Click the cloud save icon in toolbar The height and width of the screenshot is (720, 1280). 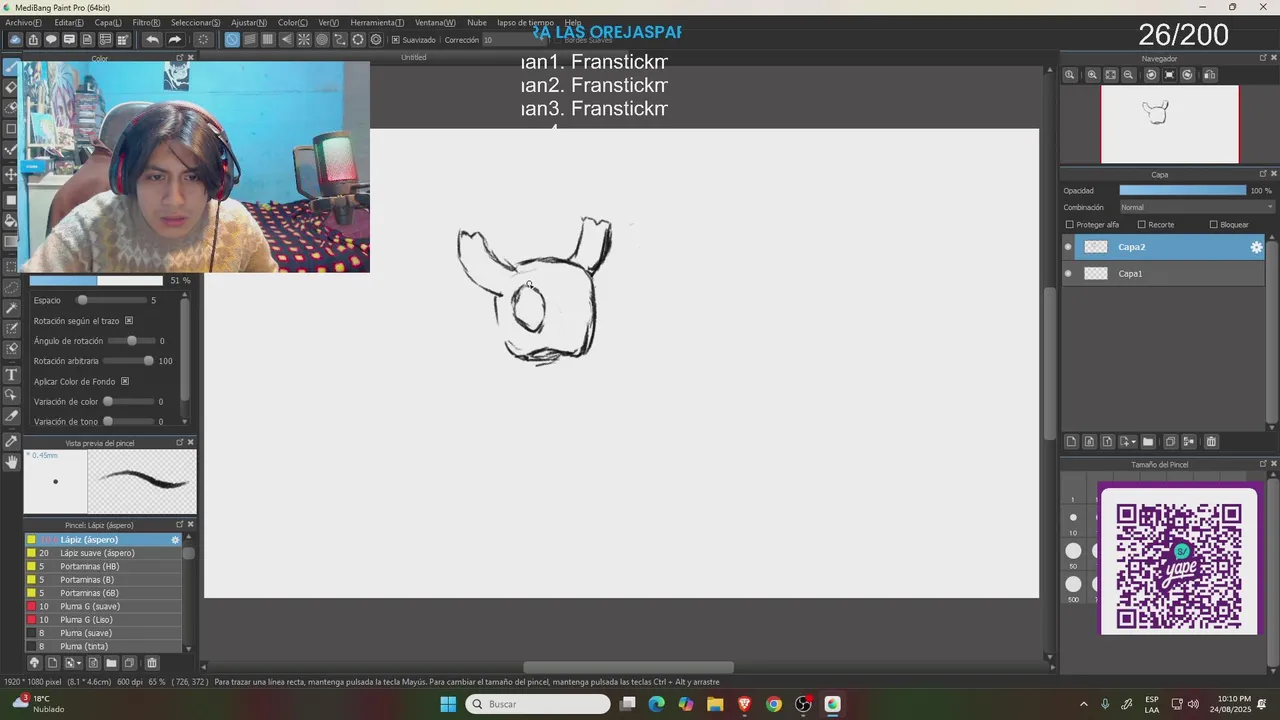15,40
